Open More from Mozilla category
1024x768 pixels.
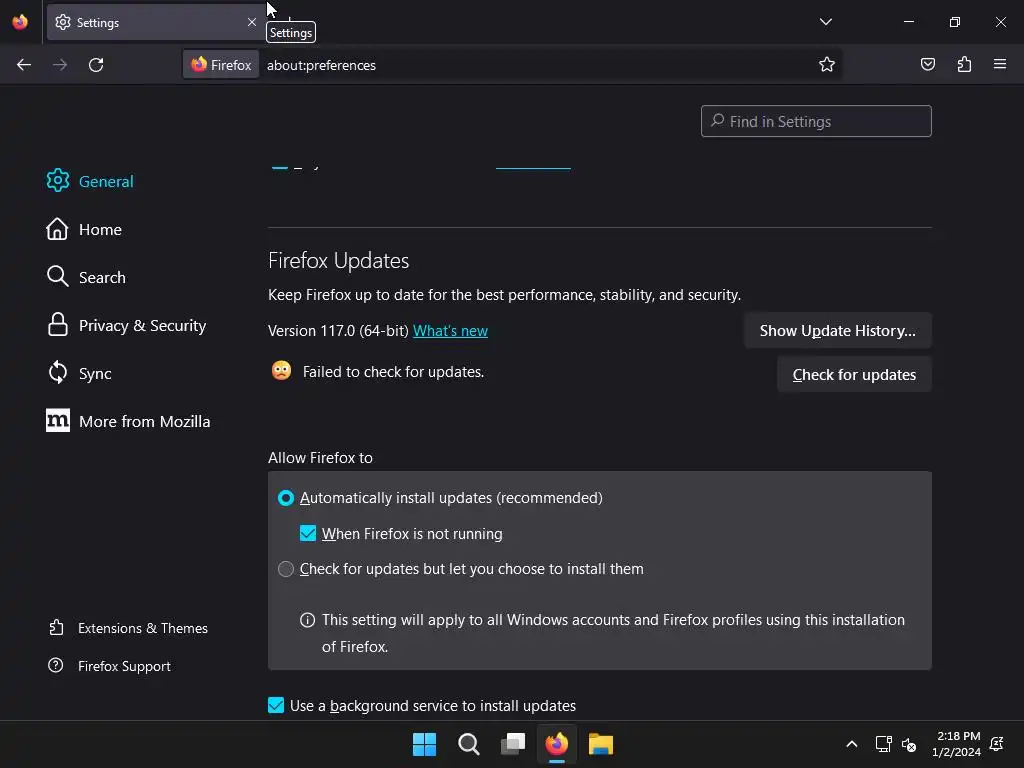(129, 421)
